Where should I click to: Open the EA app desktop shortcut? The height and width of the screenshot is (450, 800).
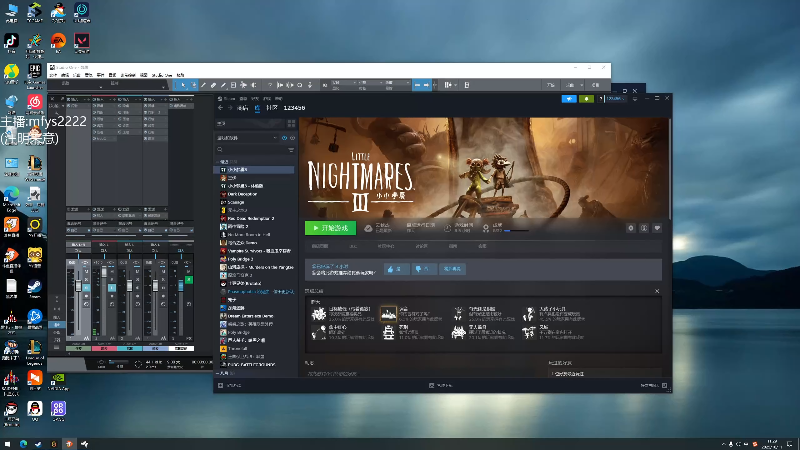click(x=58, y=43)
